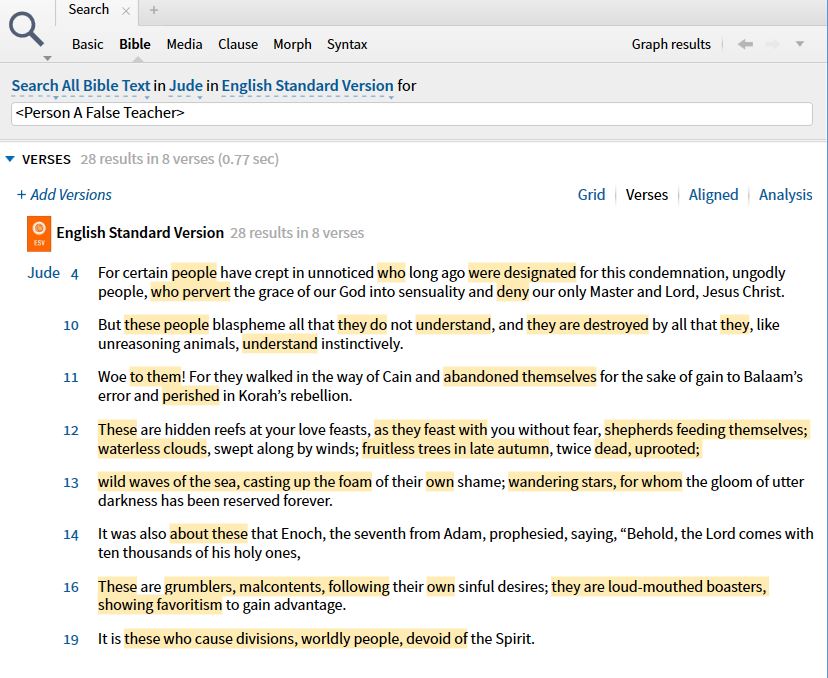Switch to Analysis view

pyautogui.click(x=786, y=195)
